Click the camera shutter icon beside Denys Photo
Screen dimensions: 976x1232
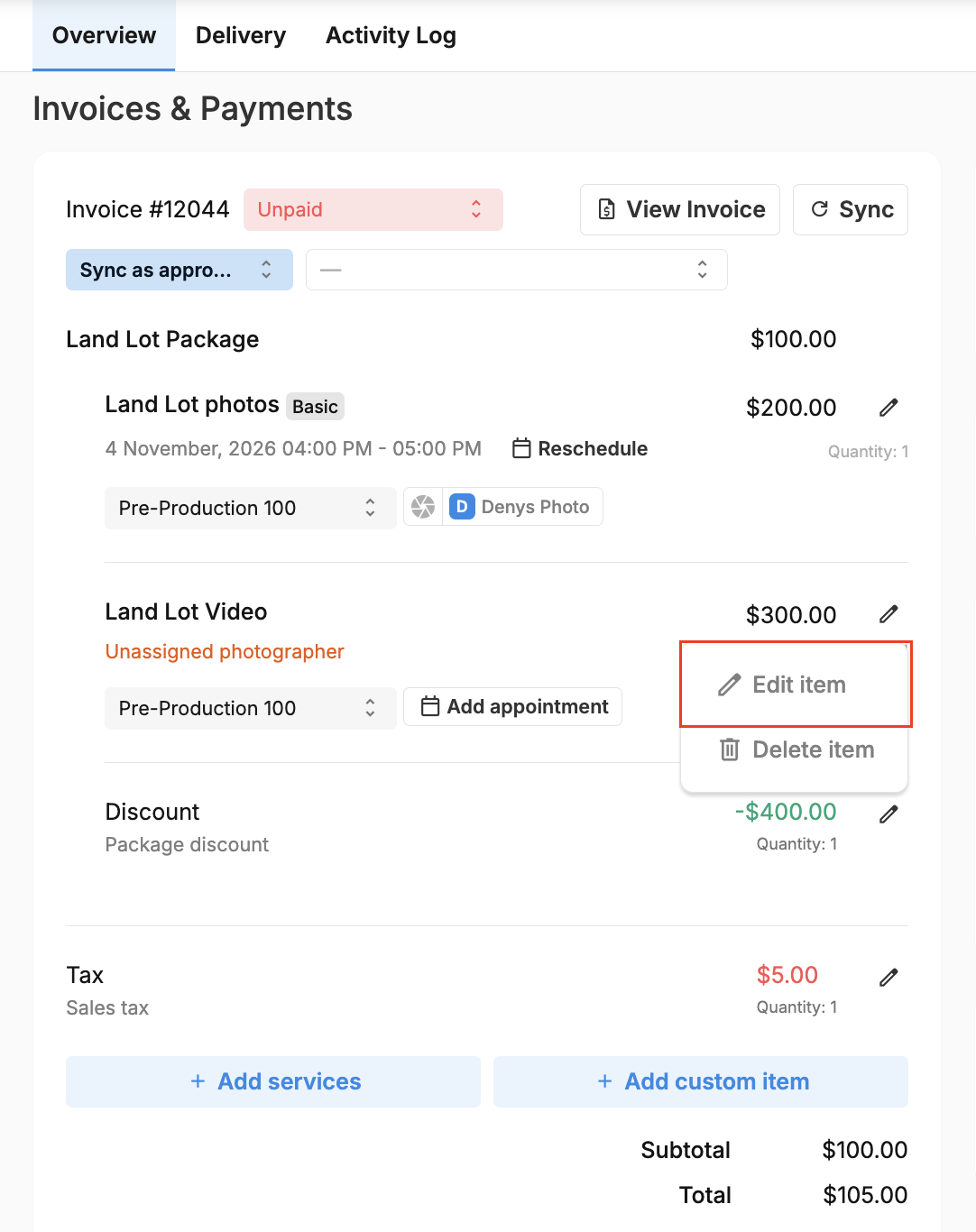(423, 507)
